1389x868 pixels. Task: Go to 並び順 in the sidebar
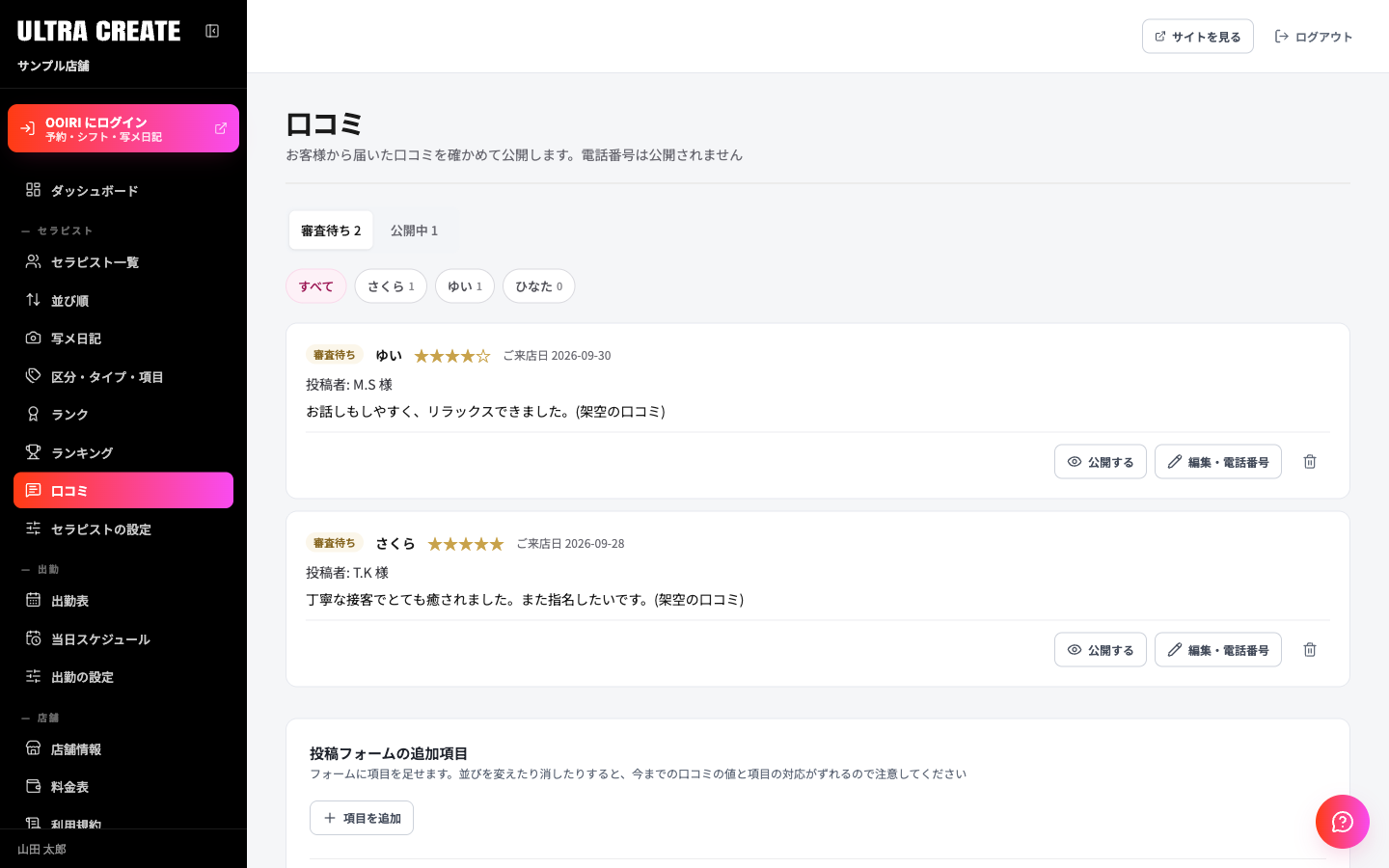pyautogui.click(x=123, y=301)
